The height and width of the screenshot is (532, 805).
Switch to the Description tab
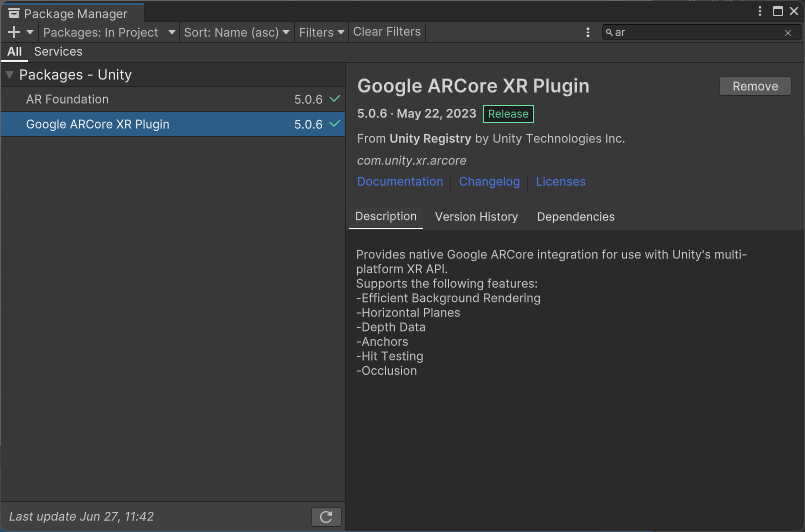pyautogui.click(x=386, y=217)
